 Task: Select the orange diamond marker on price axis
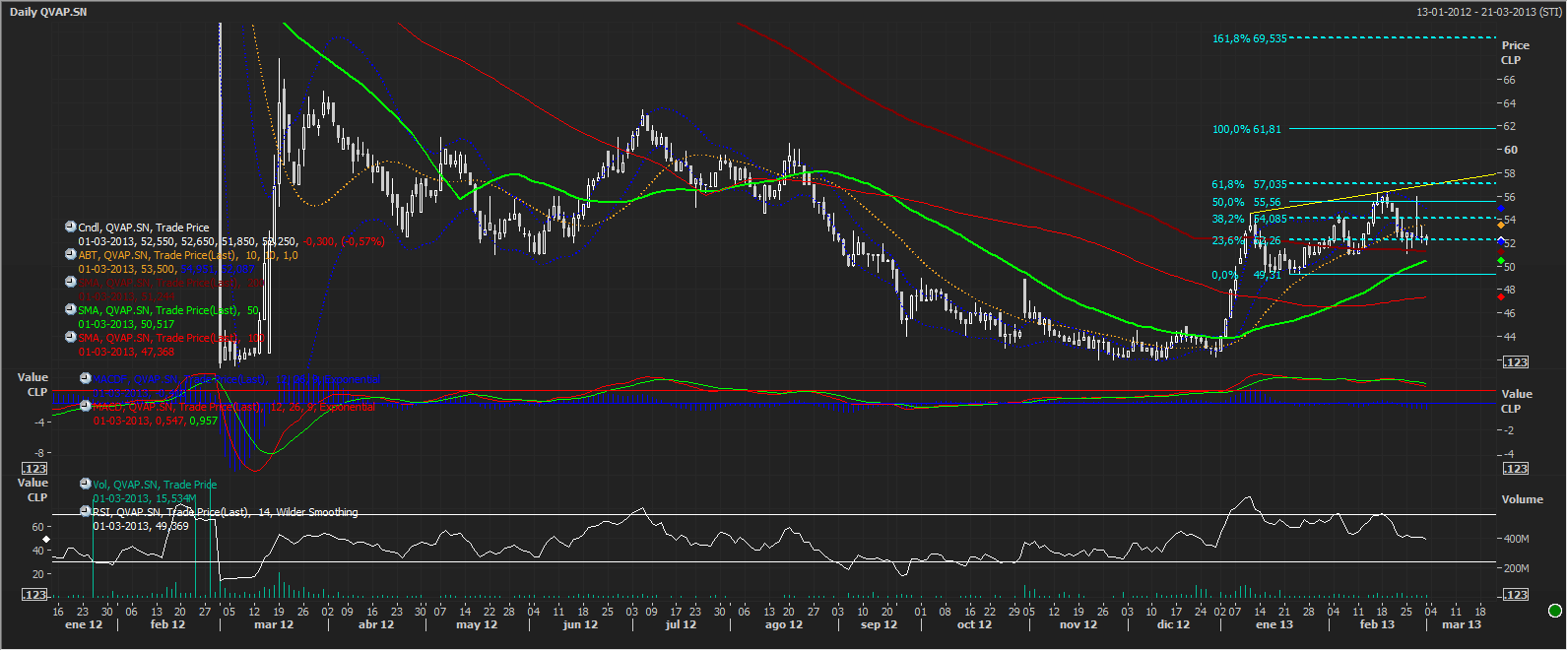pos(1500,226)
